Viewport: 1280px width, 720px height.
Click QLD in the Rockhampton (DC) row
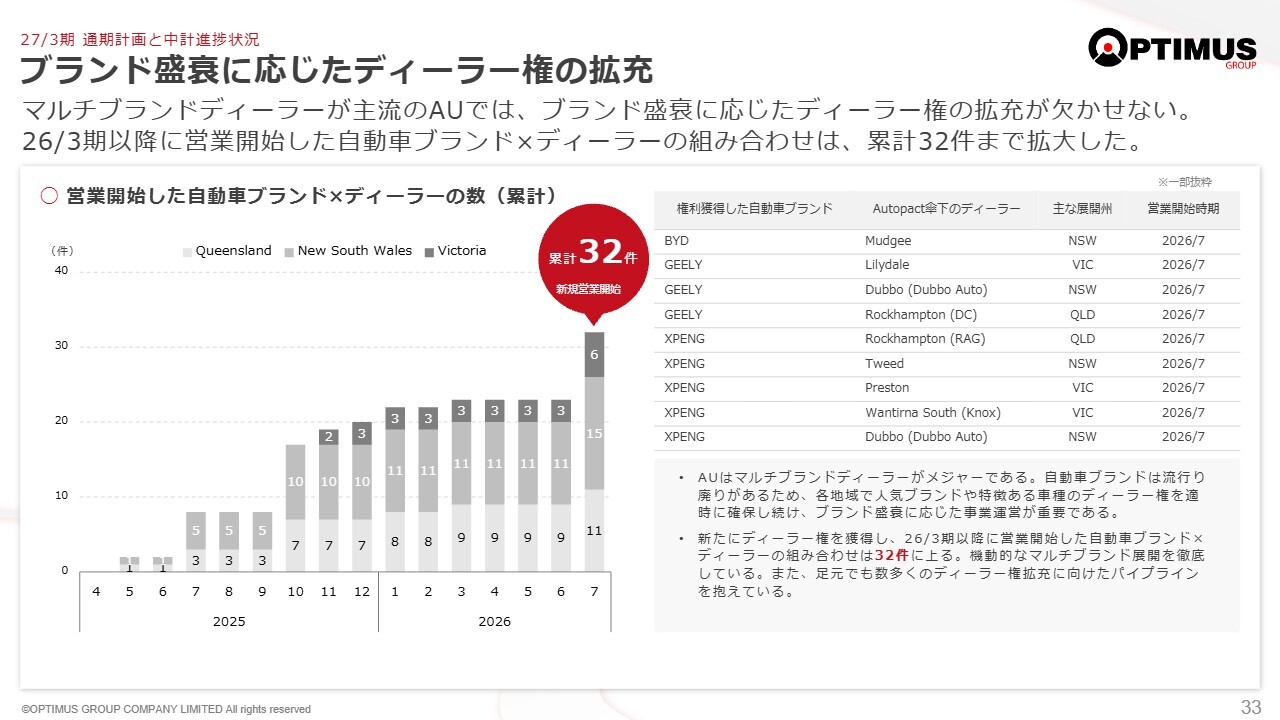(1082, 314)
